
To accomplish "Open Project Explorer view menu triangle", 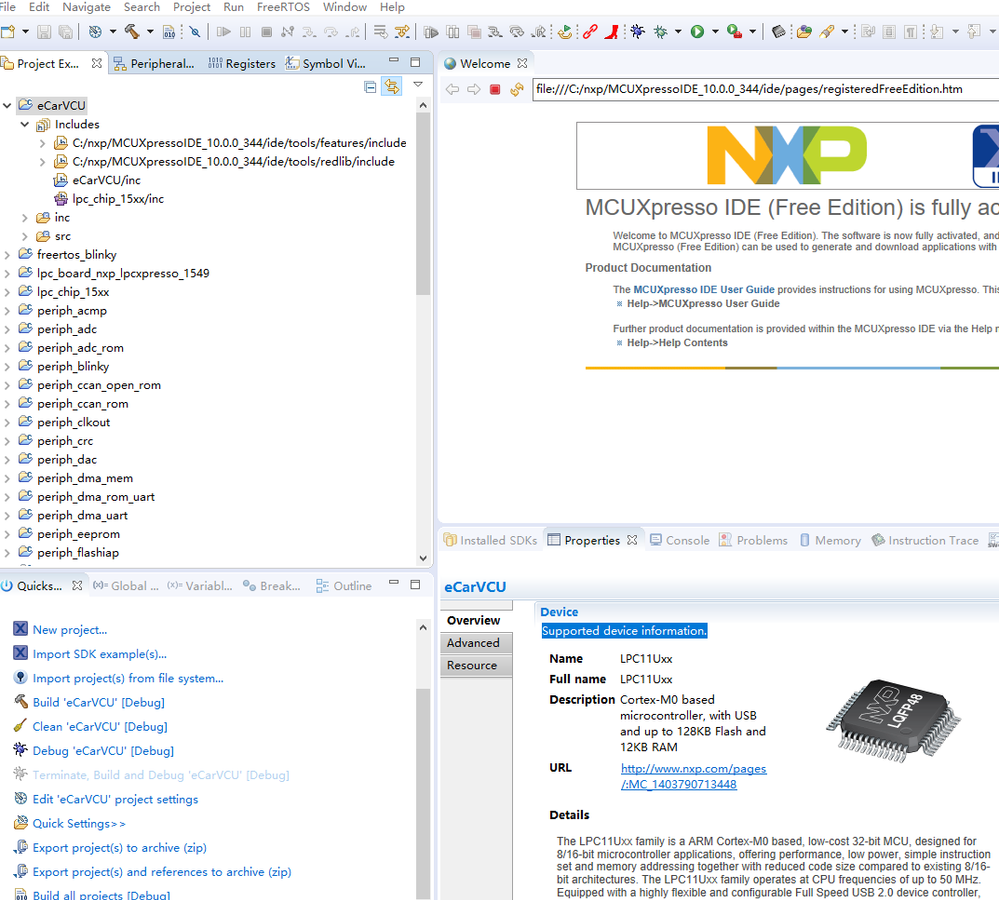I will pyautogui.click(x=418, y=84).
